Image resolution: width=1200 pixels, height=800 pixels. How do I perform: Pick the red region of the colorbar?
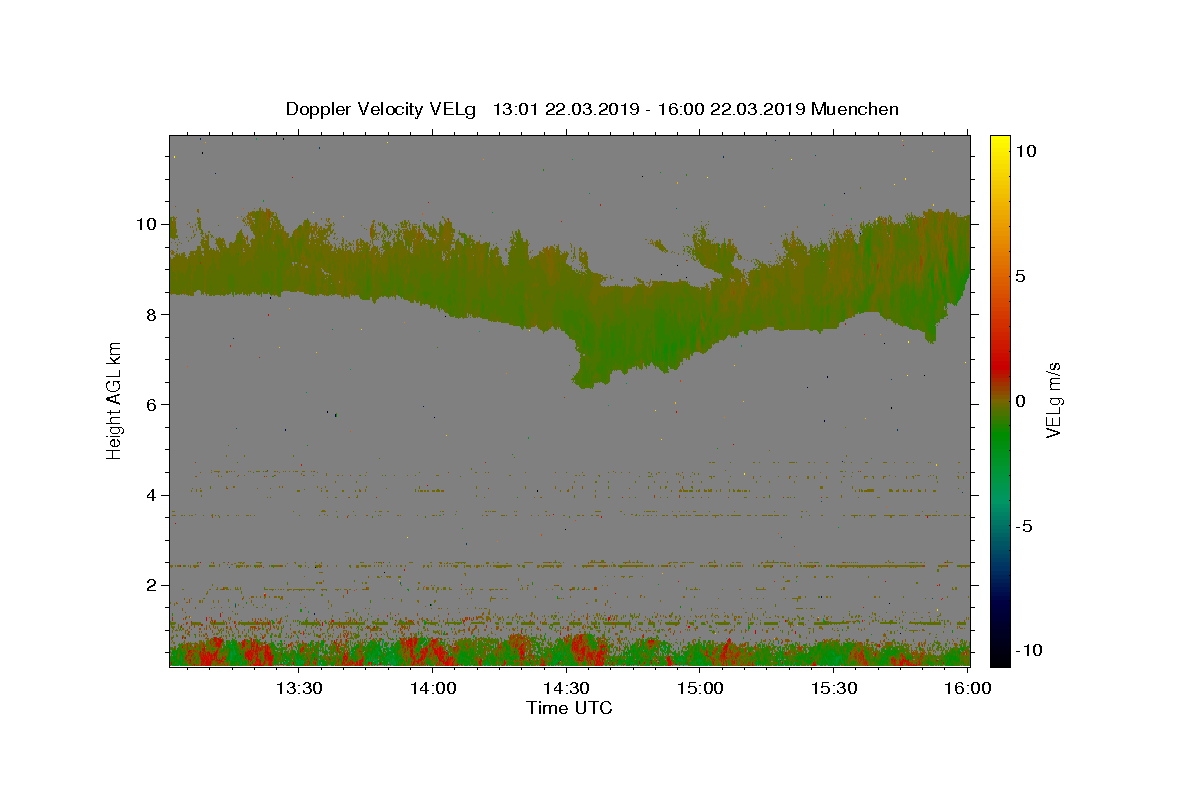(x=999, y=365)
